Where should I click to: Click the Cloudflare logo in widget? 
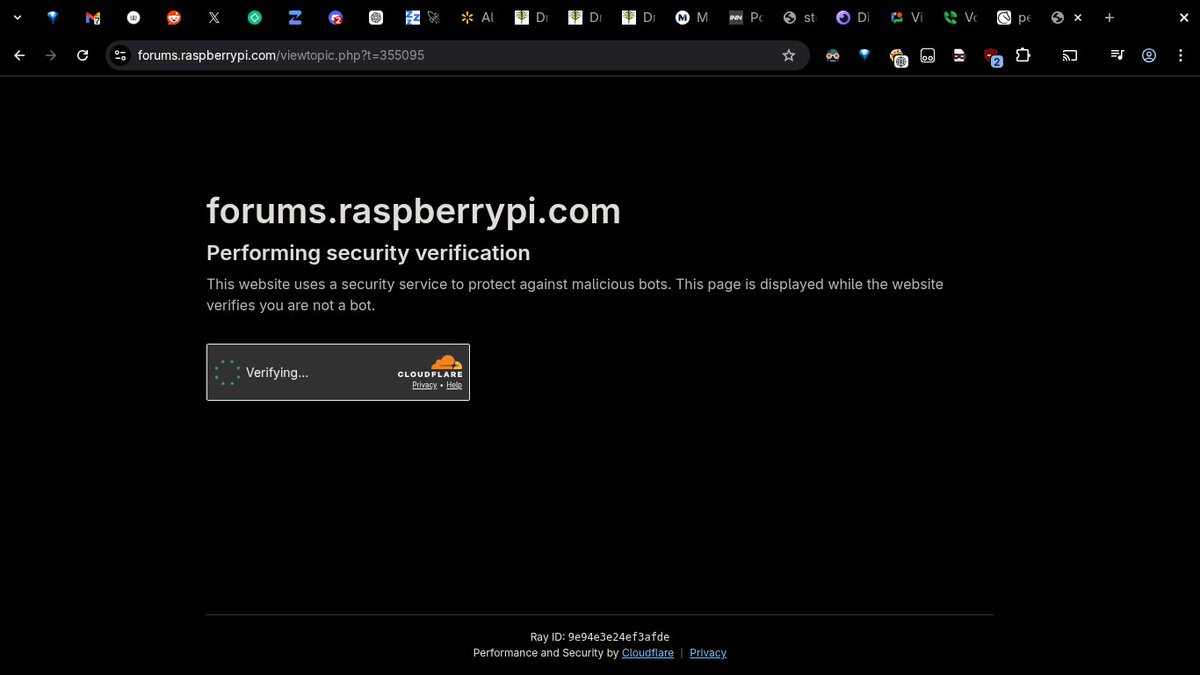[x=431, y=366]
